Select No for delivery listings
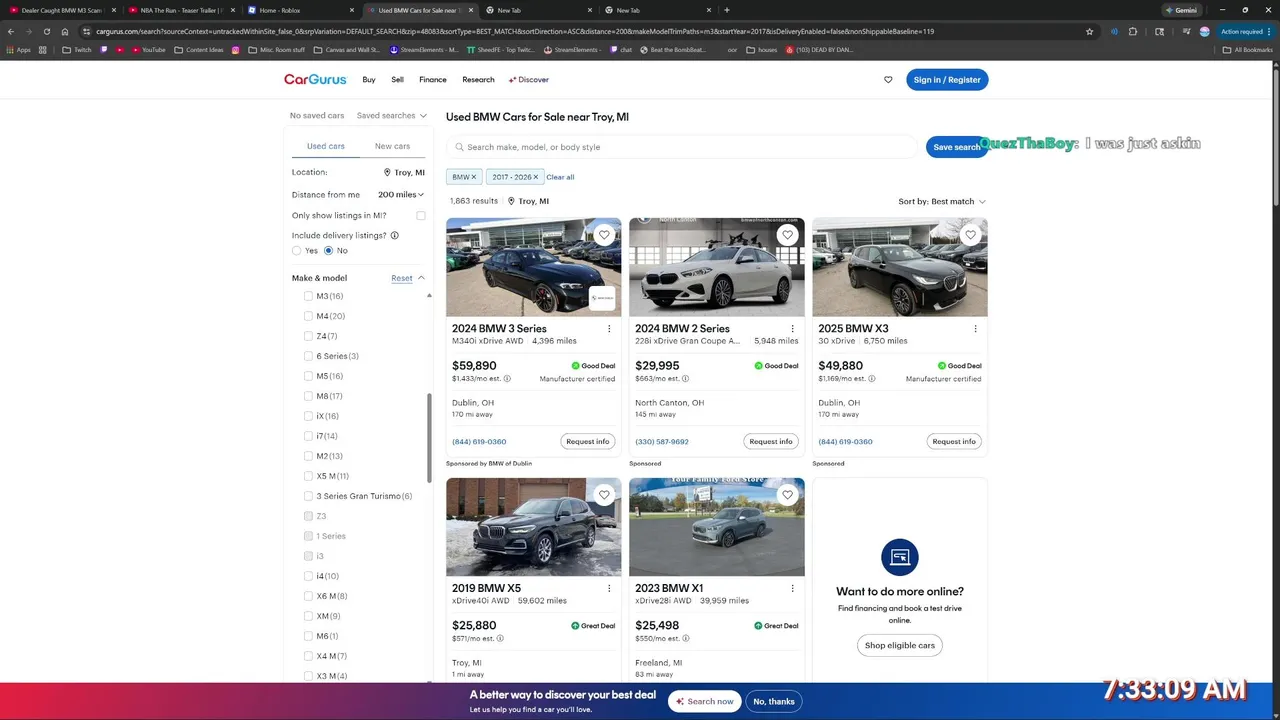Viewport: 1280px width, 720px height. (x=328, y=250)
